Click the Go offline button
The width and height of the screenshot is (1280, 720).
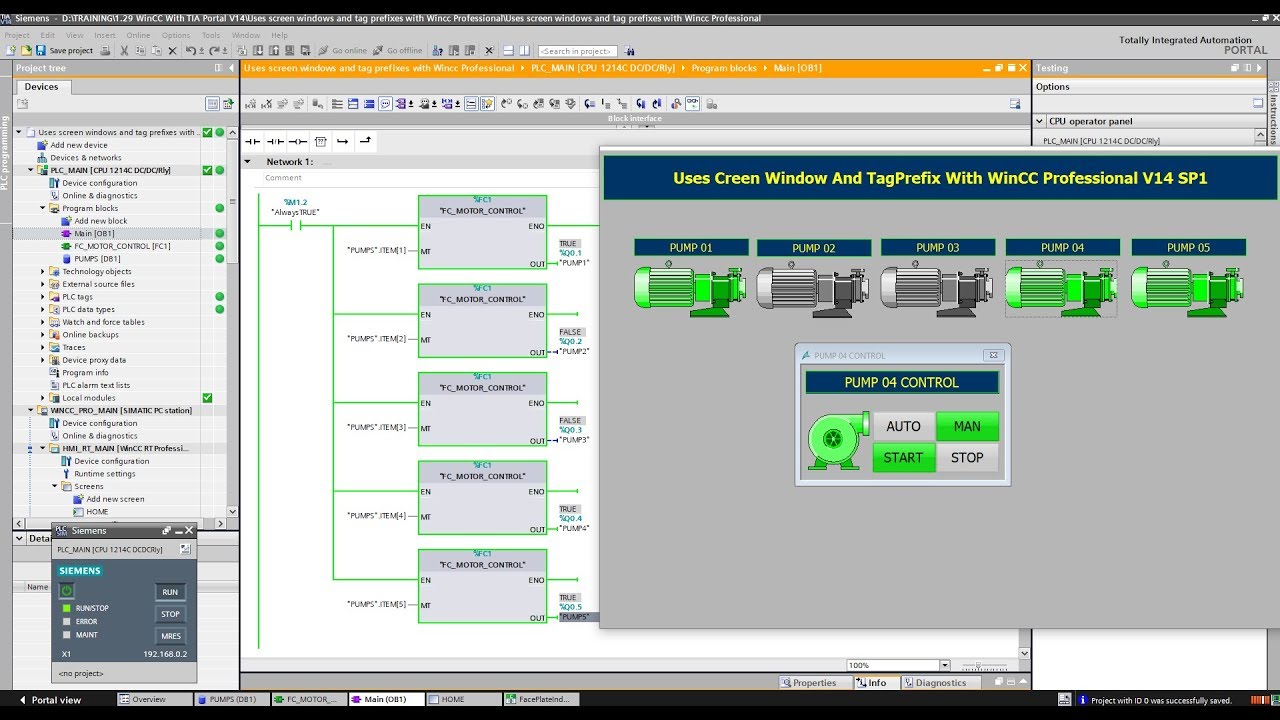[398, 50]
